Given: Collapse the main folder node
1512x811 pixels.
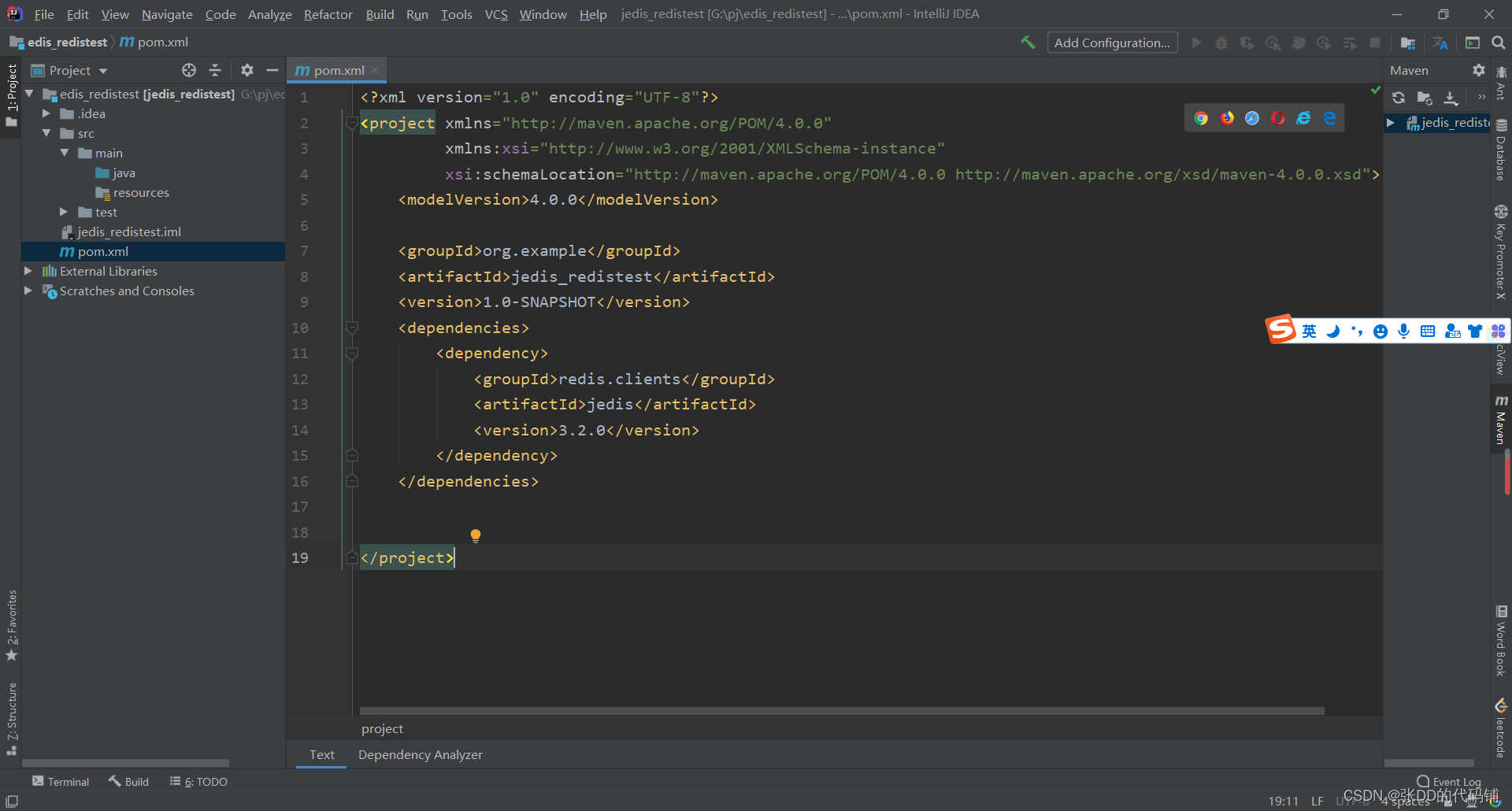Looking at the screenshot, I should (64, 153).
